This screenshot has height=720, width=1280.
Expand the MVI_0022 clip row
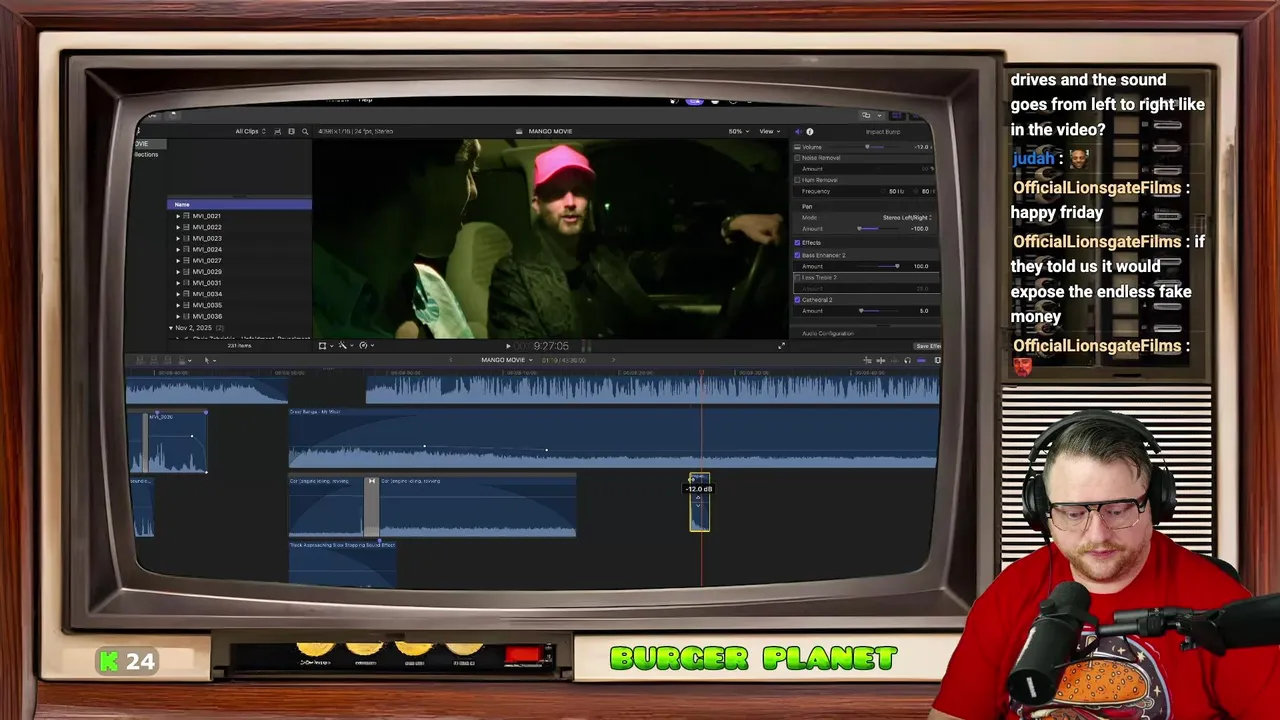(178, 227)
